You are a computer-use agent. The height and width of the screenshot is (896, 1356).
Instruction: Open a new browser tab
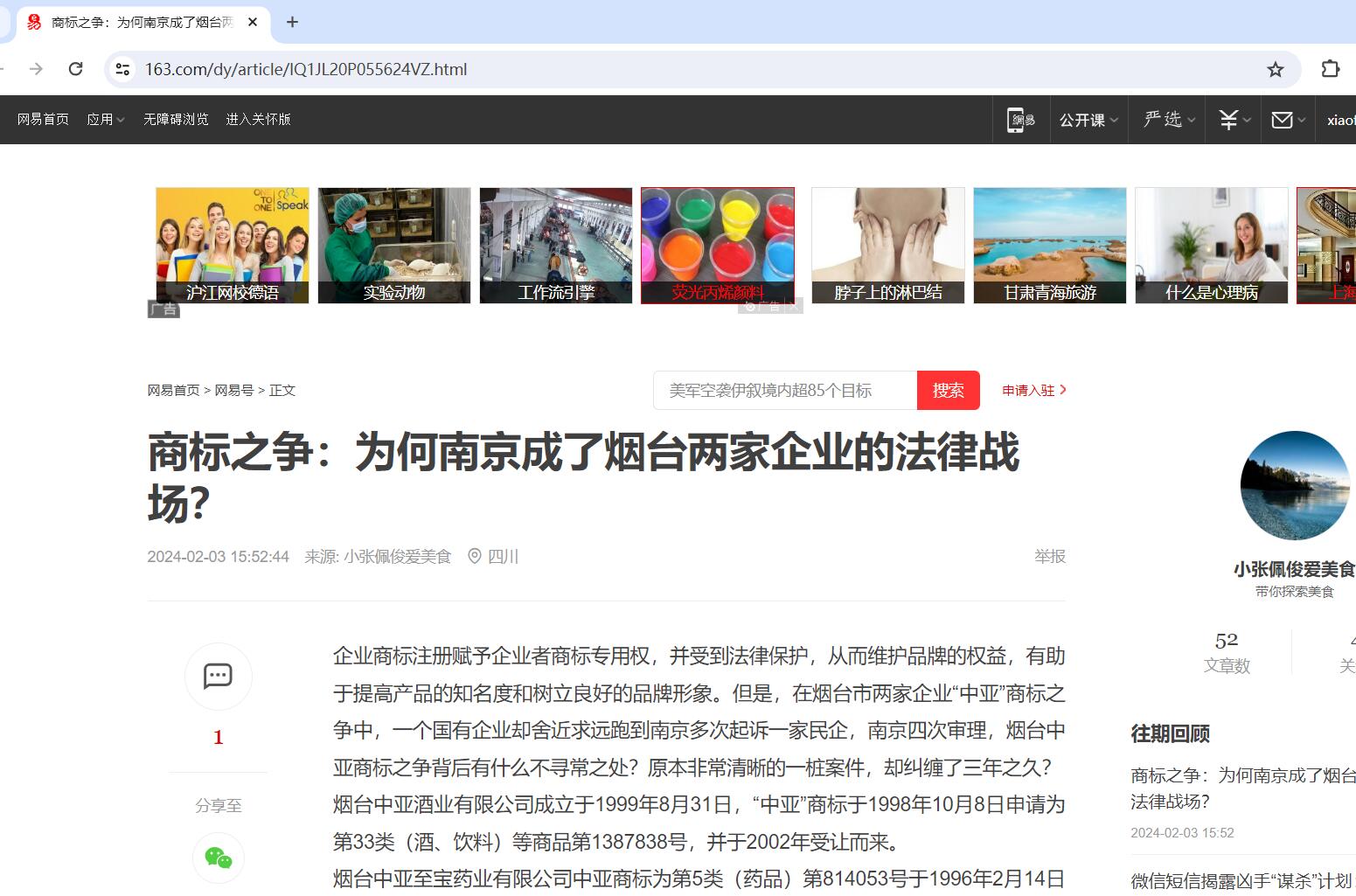click(292, 22)
